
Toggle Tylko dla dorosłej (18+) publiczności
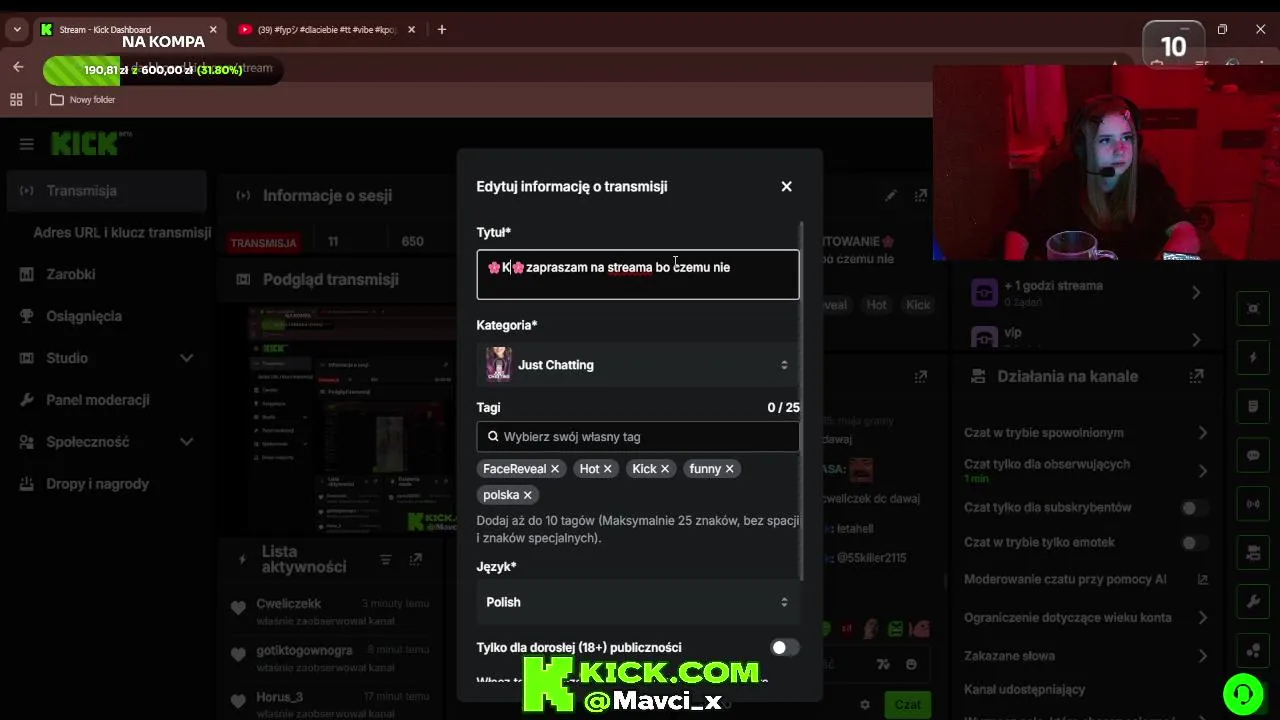(785, 648)
